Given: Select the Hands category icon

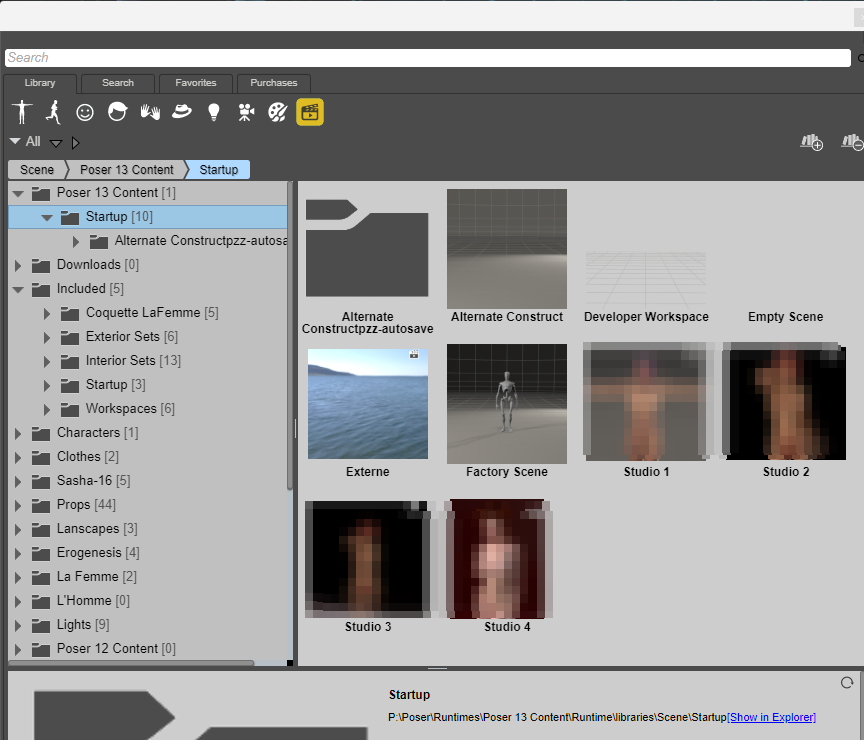Looking at the screenshot, I should pos(150,112).
